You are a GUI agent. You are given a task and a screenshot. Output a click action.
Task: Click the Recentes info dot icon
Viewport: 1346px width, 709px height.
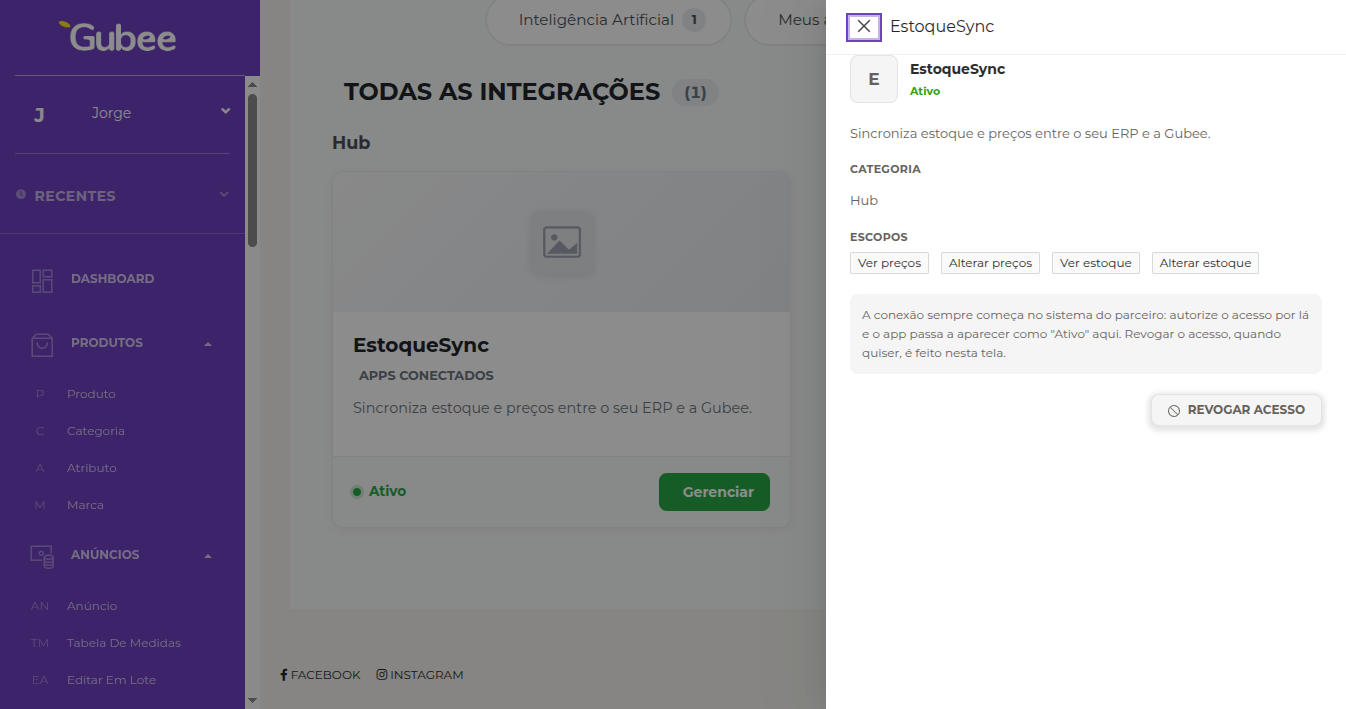[21, 195]
